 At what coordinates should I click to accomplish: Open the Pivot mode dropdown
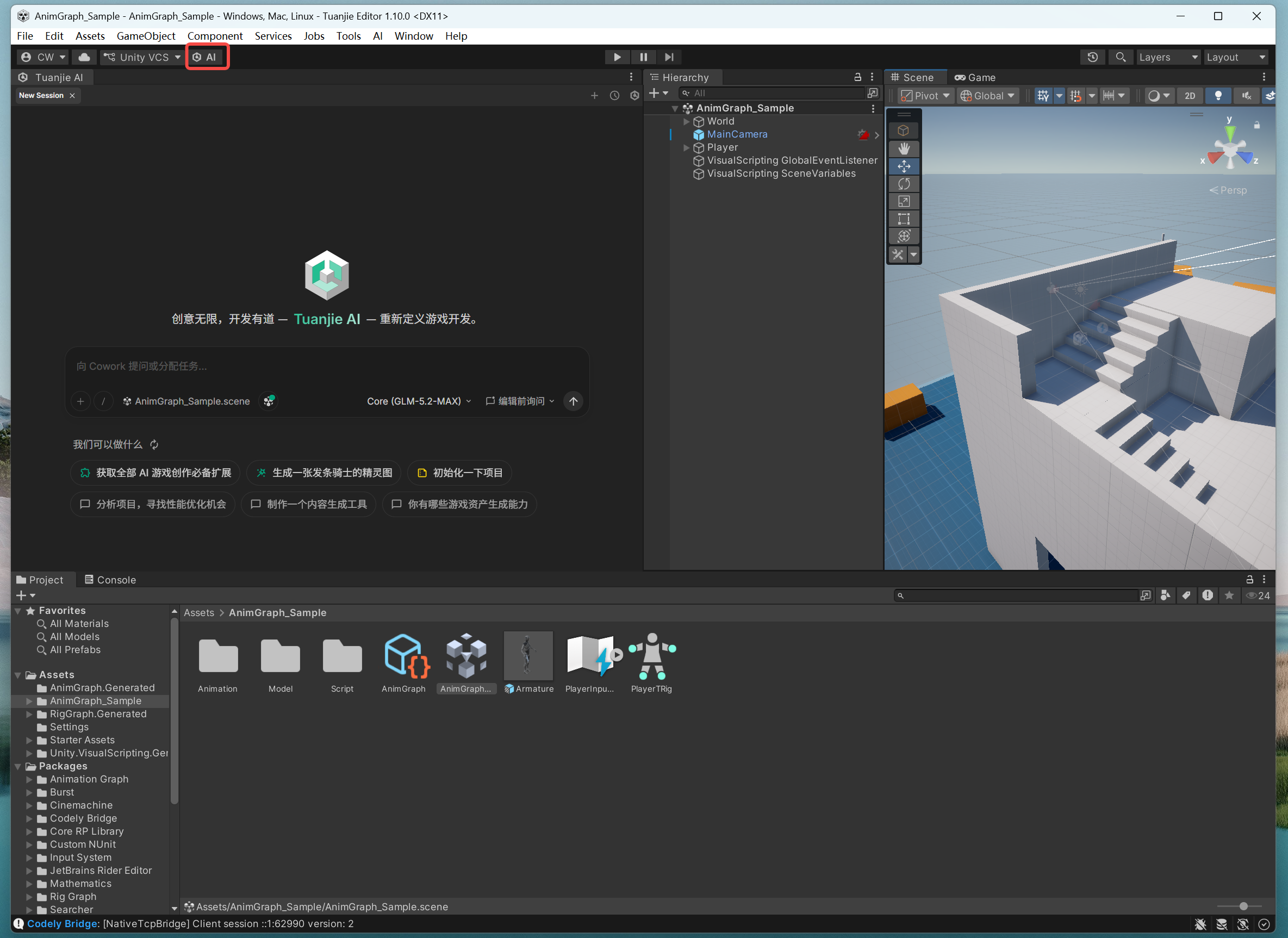(926, 96)
